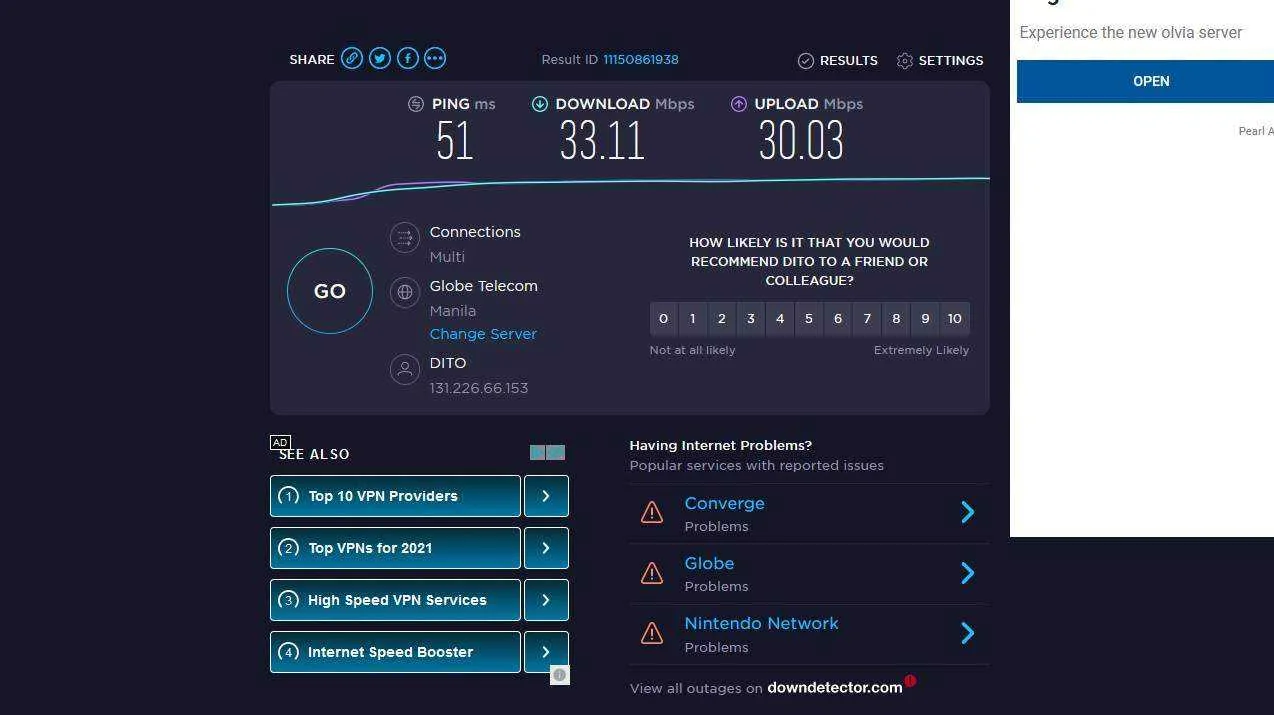Rate recommendation score 3
This screenshot has width=1274, height=715.
pos(750,319)
